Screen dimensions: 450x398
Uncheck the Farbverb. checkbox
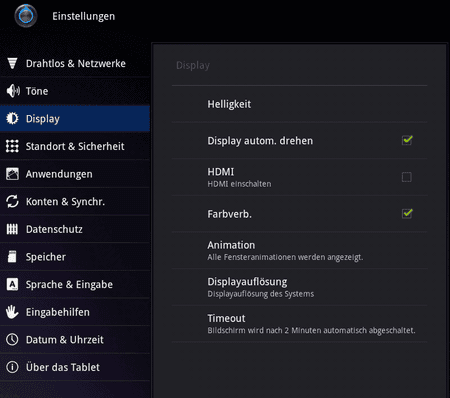(407, 213)
